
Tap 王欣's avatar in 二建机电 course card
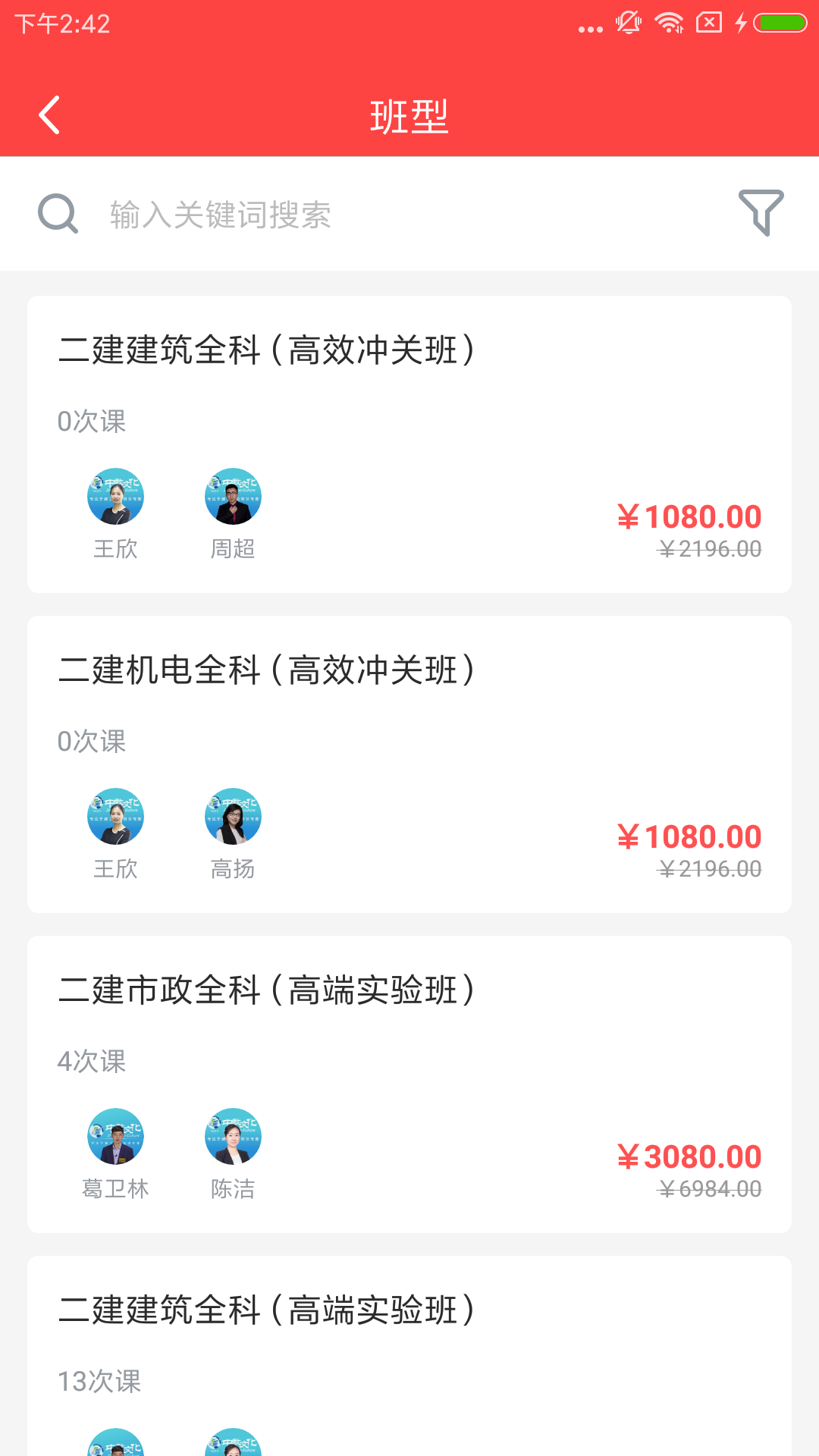tap(115, 817)
